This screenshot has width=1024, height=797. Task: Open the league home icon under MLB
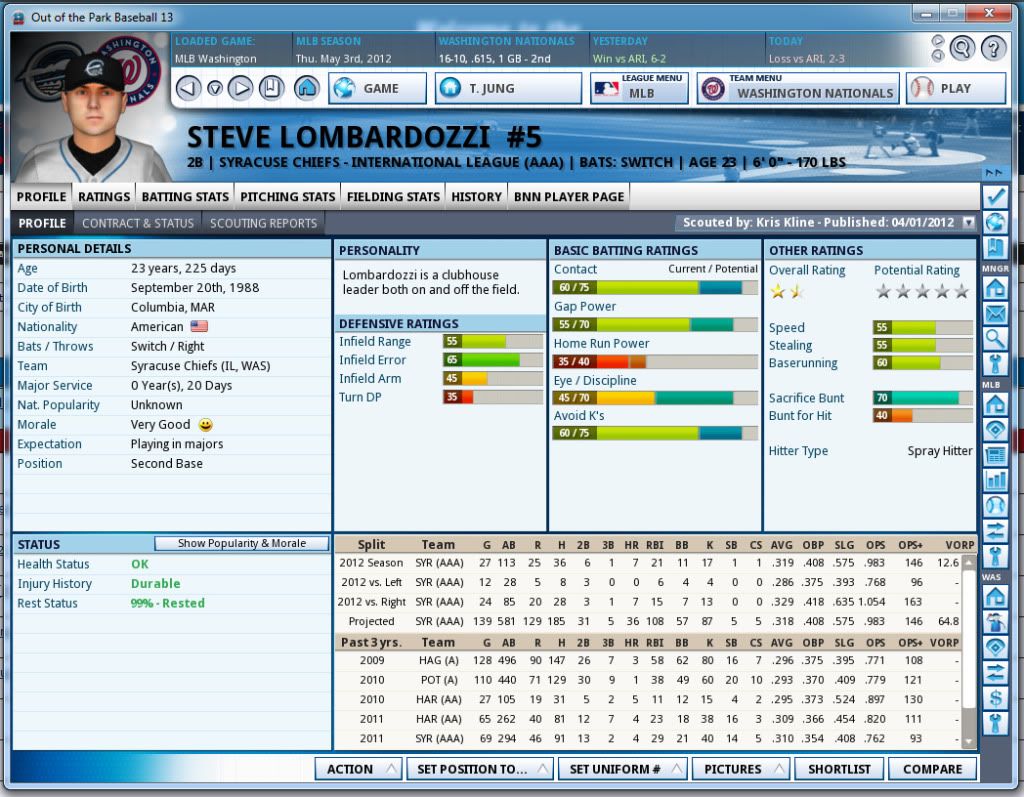pyautogui.click(x=995, y=404)
